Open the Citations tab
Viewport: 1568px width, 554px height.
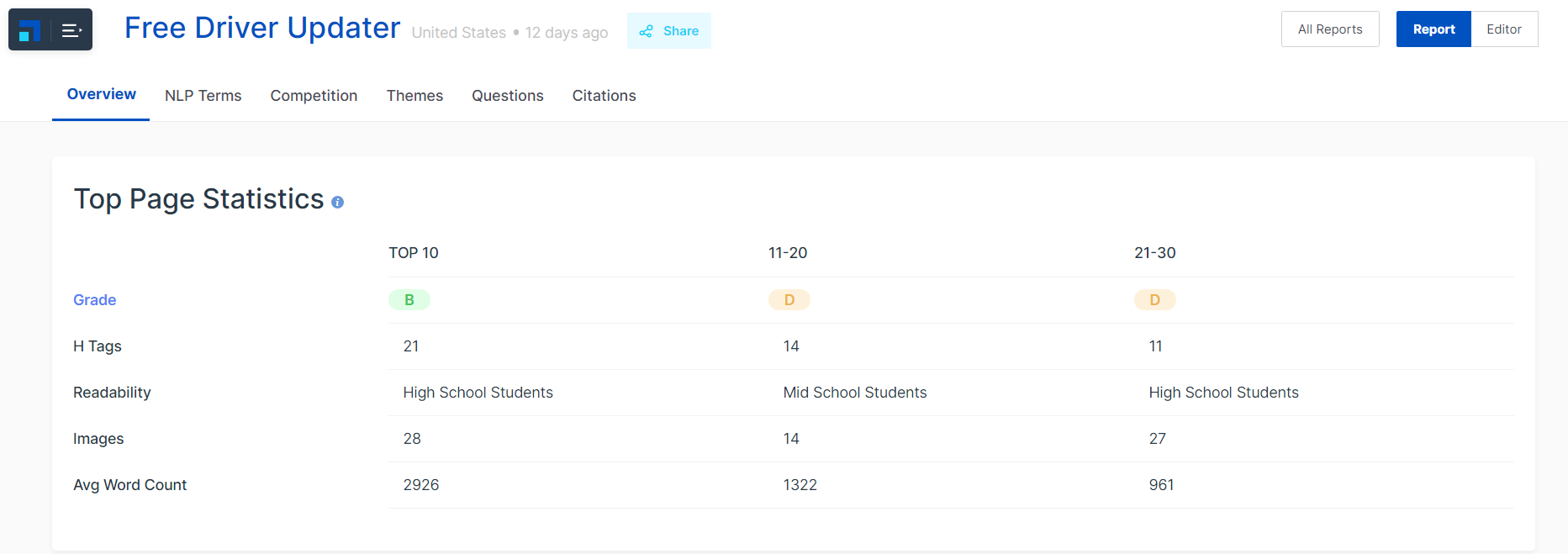point(604,96)
